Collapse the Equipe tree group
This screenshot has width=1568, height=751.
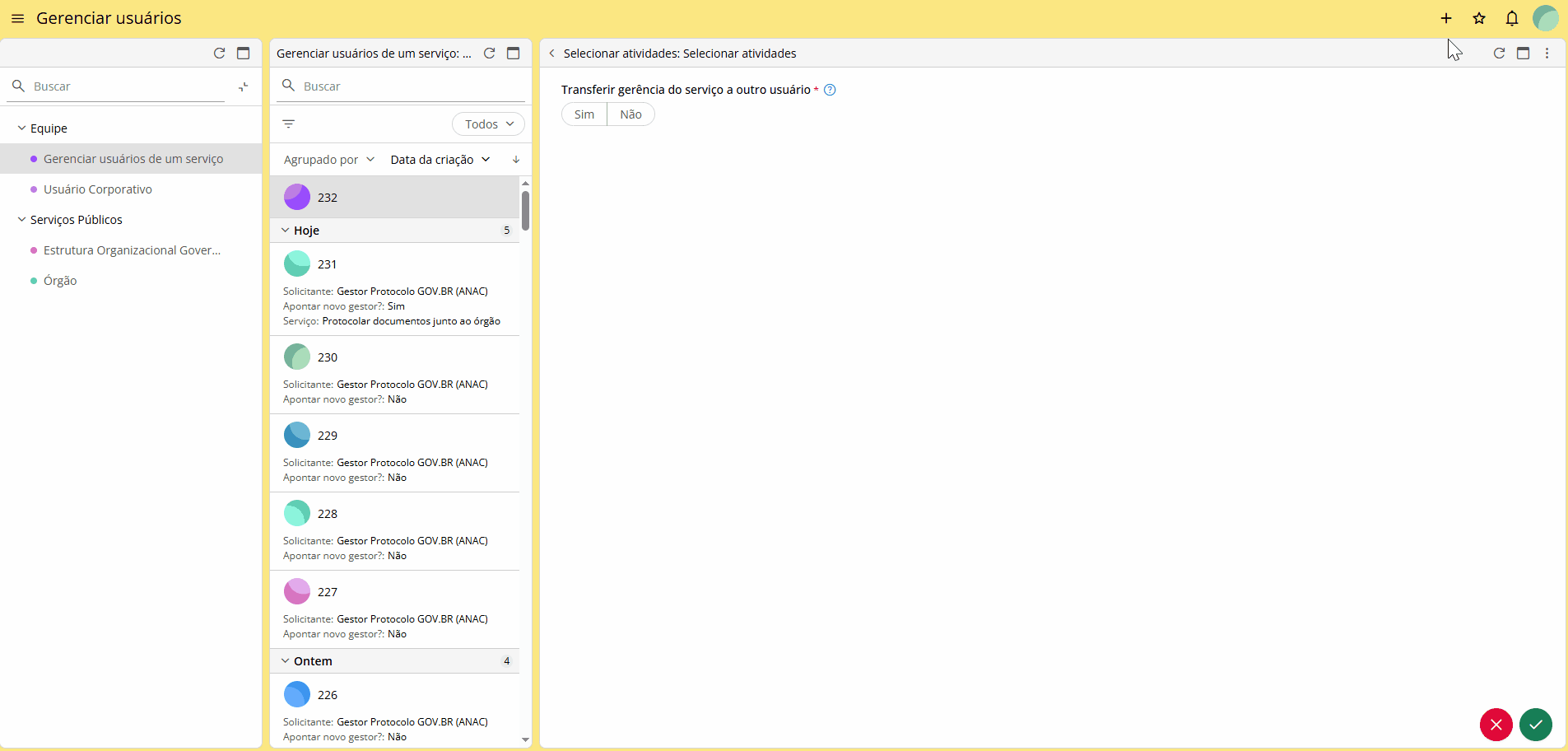click(x=21, y=128)
